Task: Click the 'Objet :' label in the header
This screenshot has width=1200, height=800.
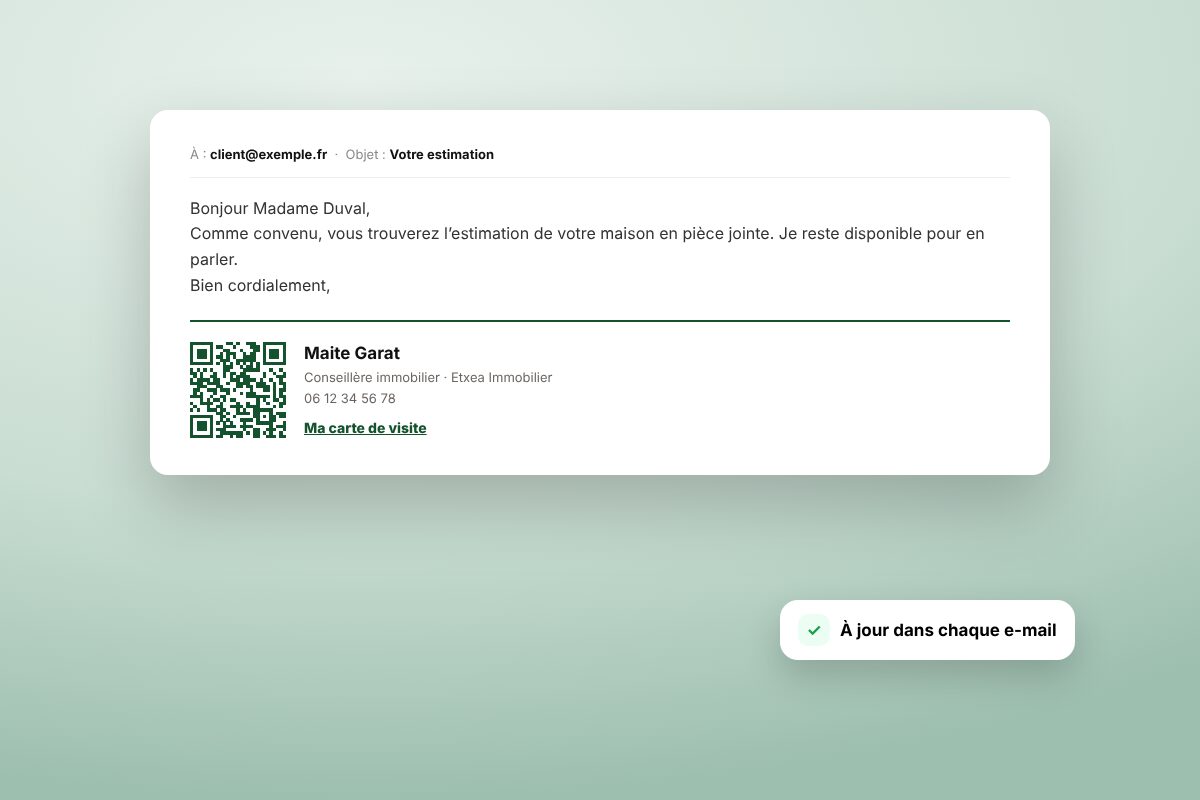Action: 365,154
